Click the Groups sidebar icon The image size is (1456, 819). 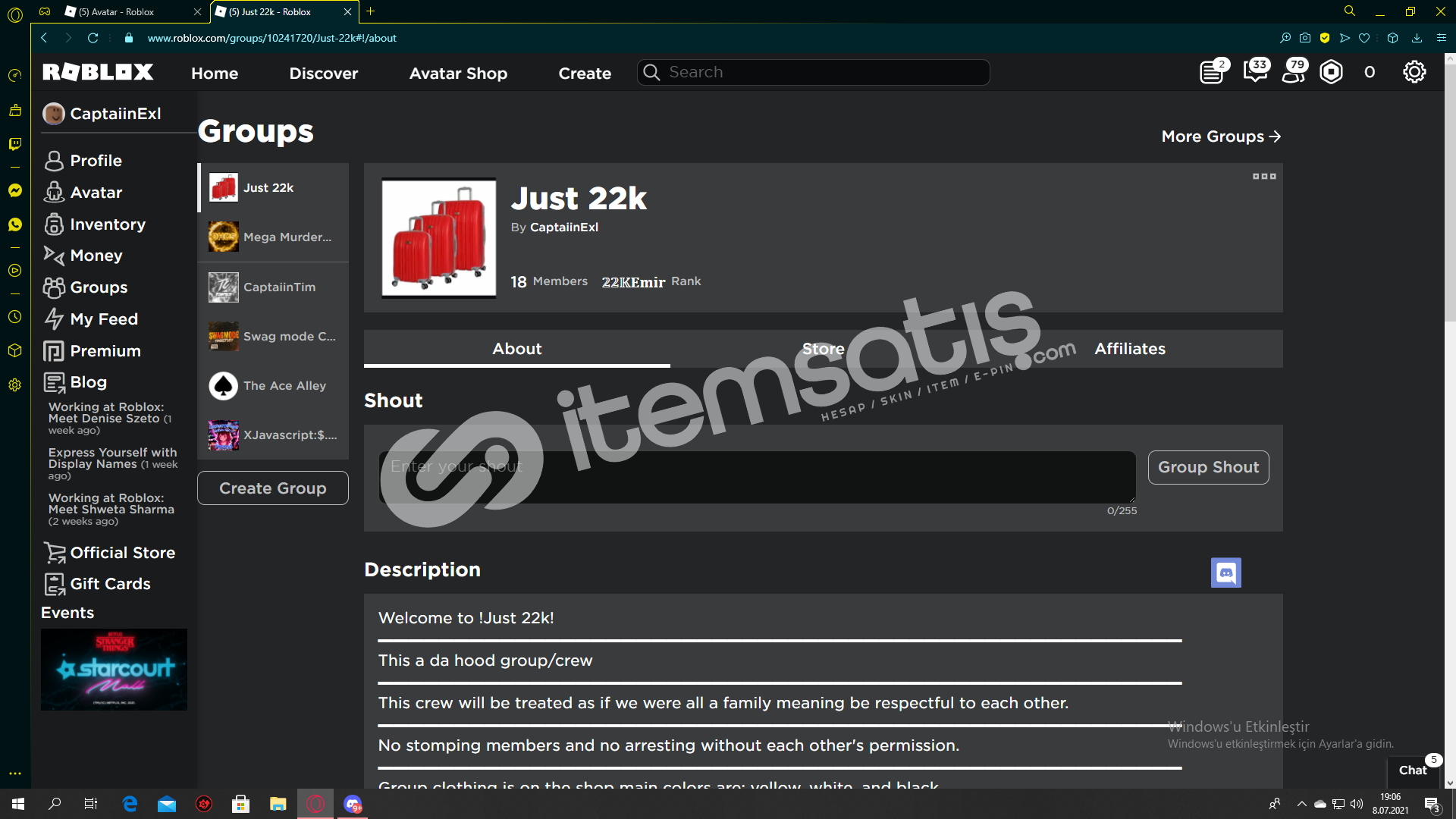(54, 287)
